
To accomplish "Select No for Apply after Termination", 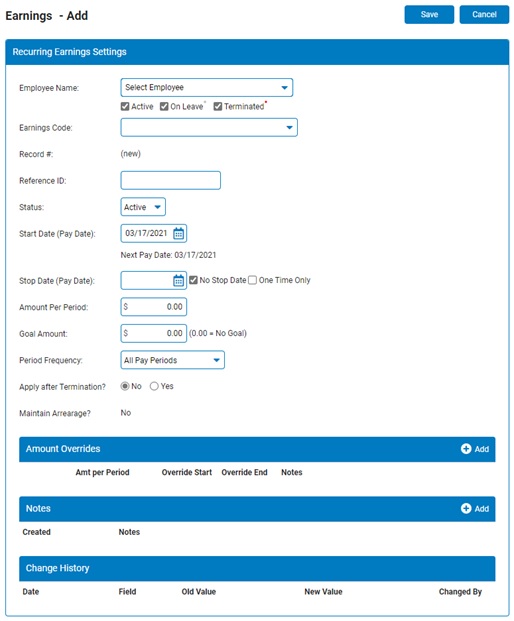I will pyautogui.click(x=125, y=386).
